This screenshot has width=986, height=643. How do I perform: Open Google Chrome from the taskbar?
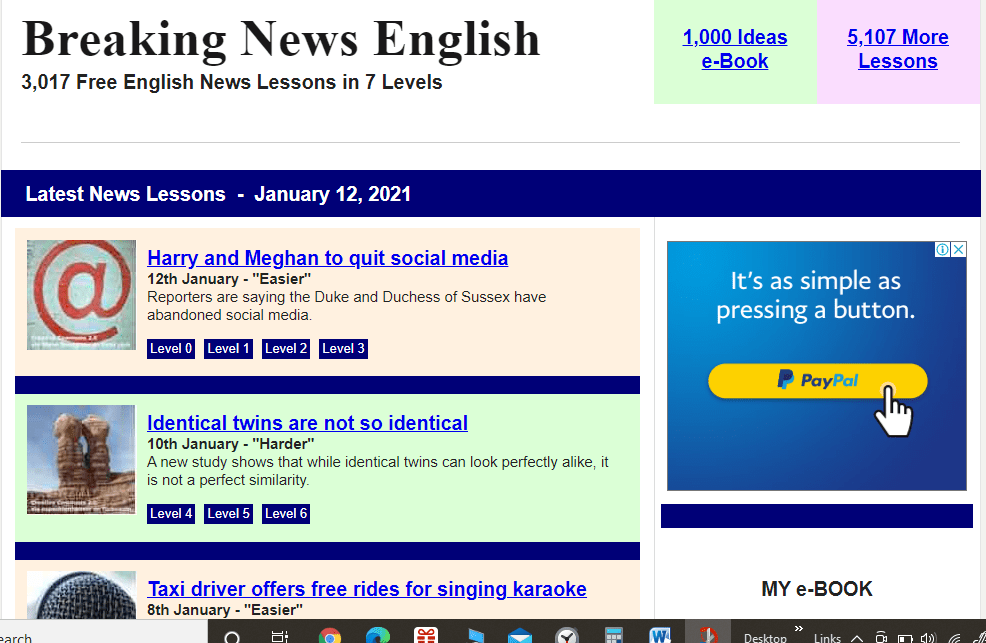coord(330,636)
